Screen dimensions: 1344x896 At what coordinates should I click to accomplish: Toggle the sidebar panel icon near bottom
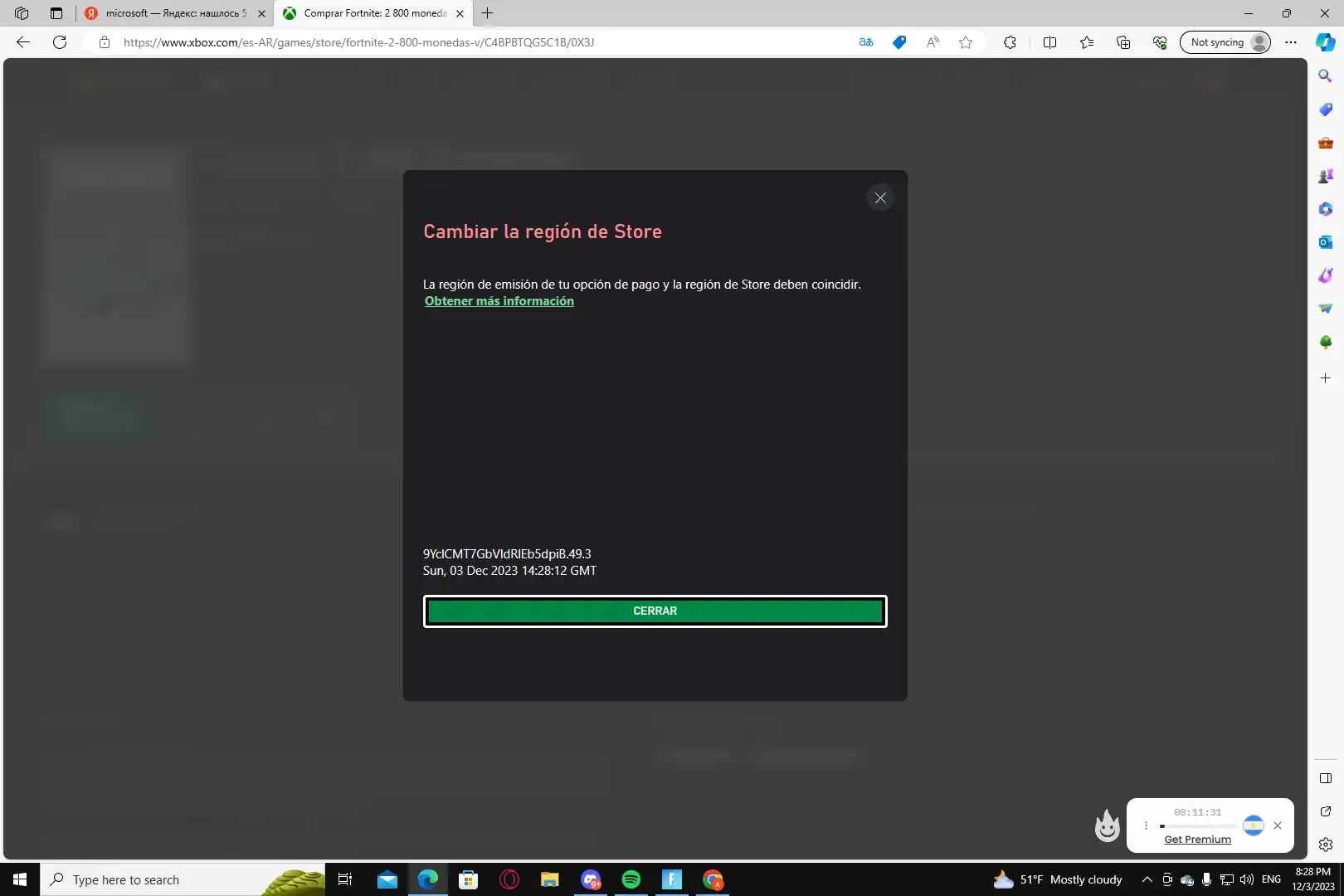(x=1326, y=778)
